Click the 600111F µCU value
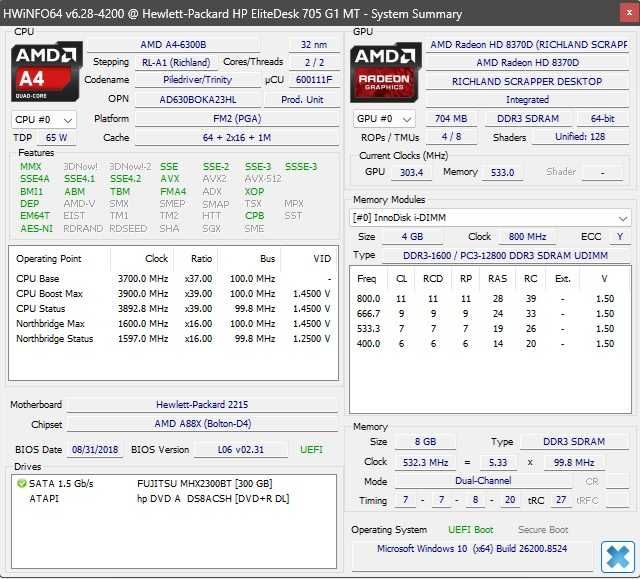This screenshot has height=579, width=640. pos(314,80)
